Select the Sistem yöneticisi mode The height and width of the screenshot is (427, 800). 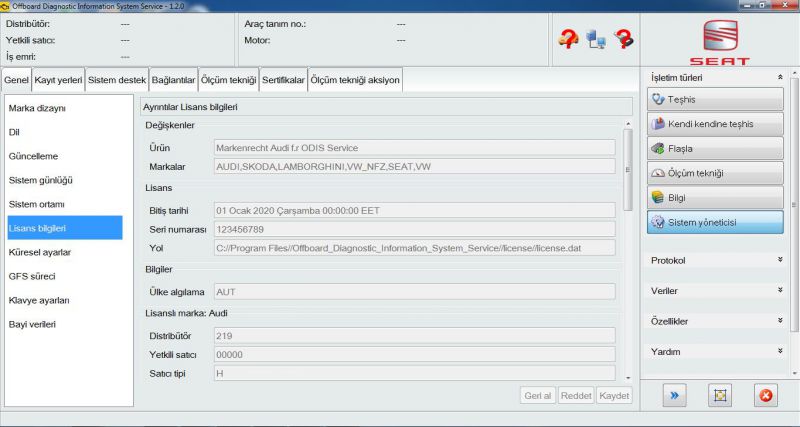715,222
